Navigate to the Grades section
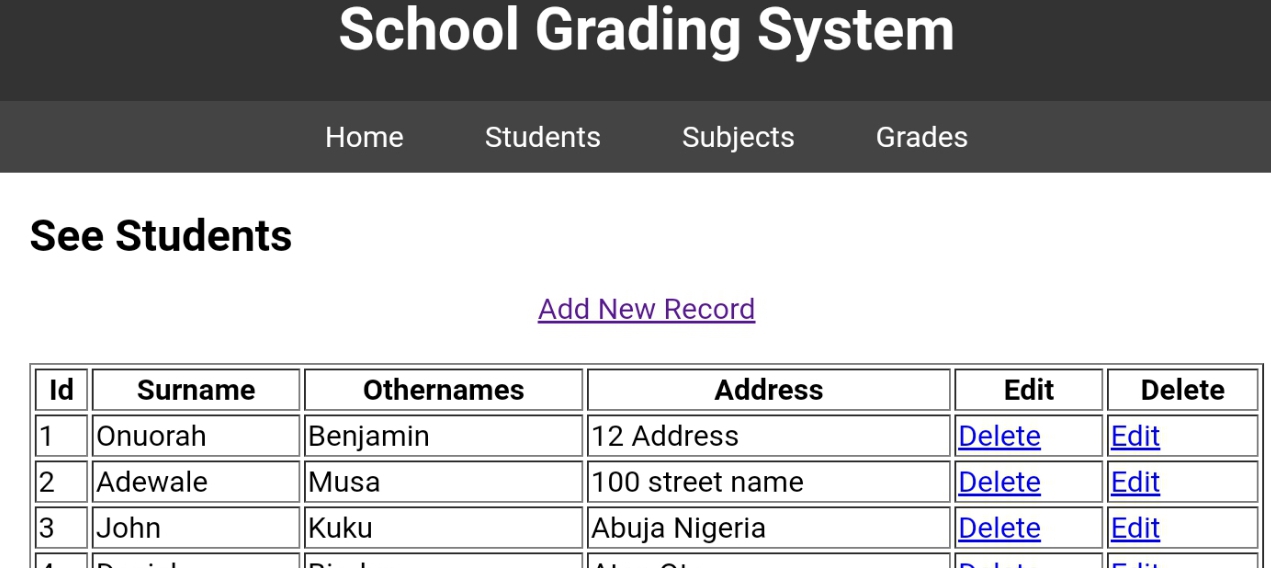The image size is (1271, 568). pyautogui.click(x=922, y=137)
